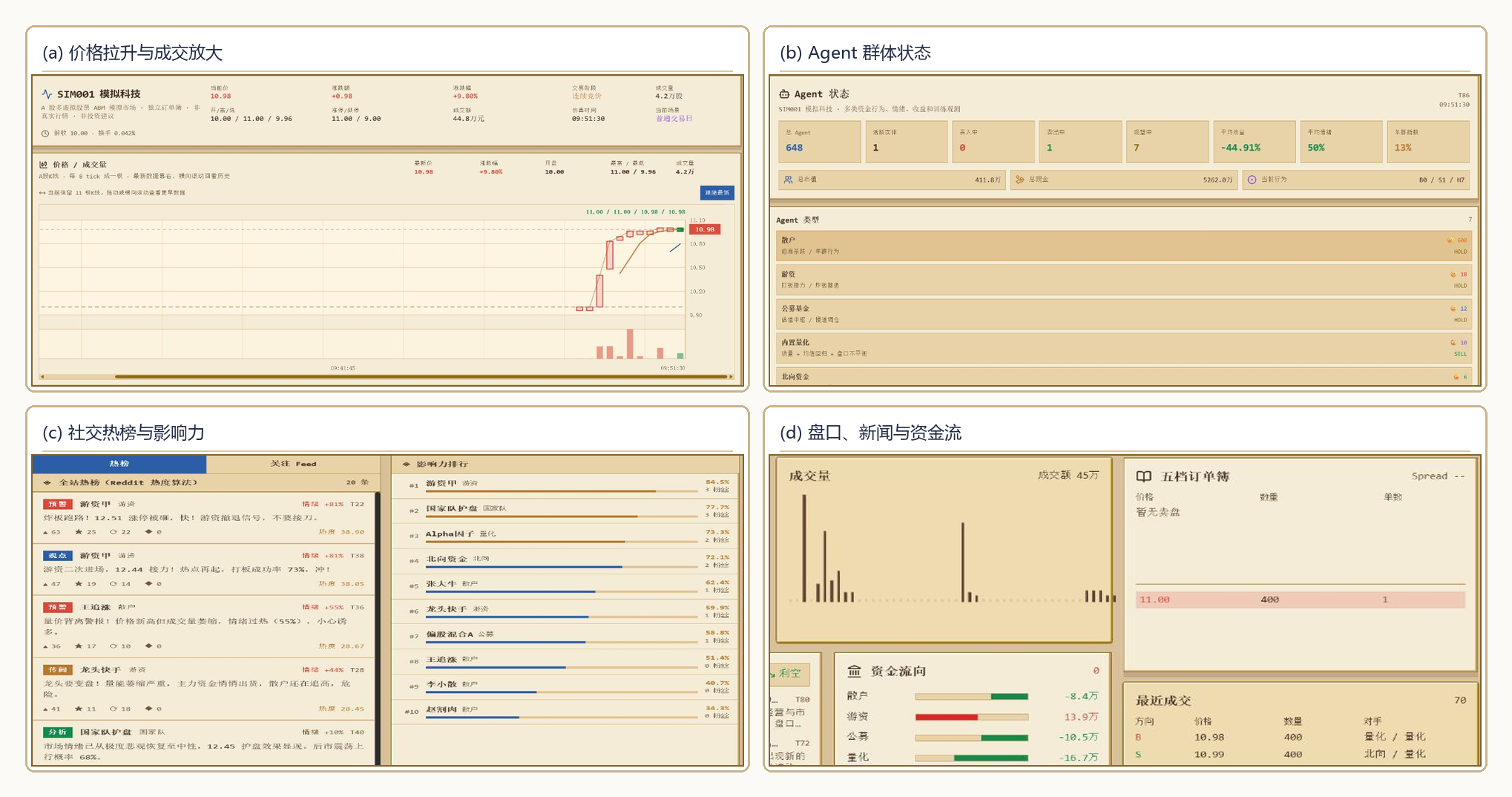
Task: Click the clock icon before 前收 10.00
Action: (x=45, y=134)
